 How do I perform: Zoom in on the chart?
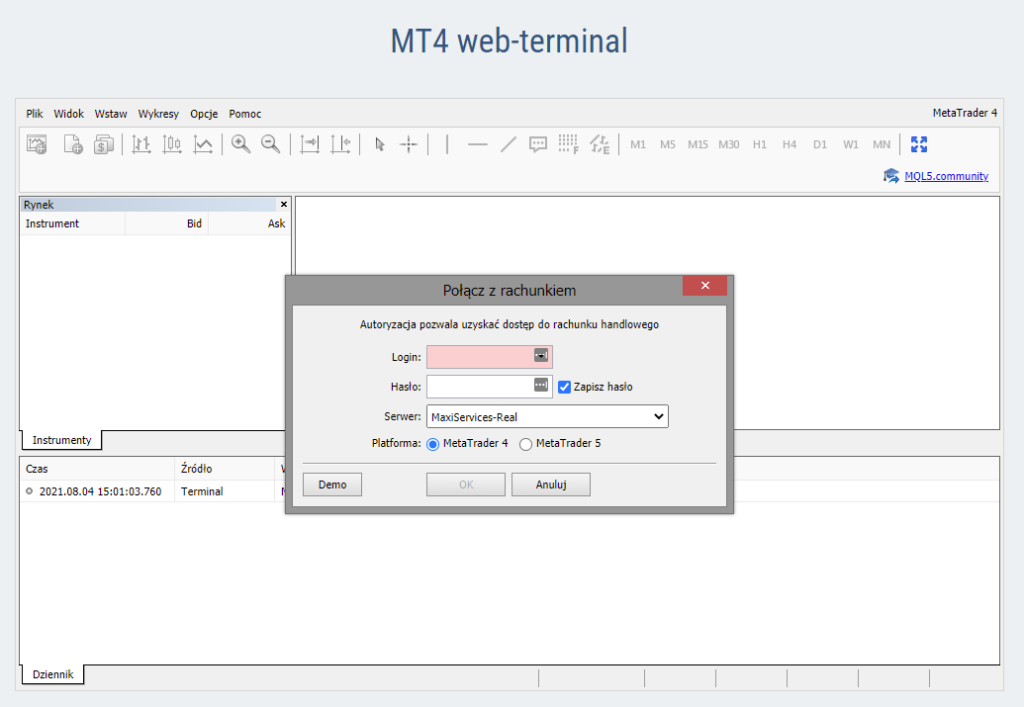[x=241, y=144]
